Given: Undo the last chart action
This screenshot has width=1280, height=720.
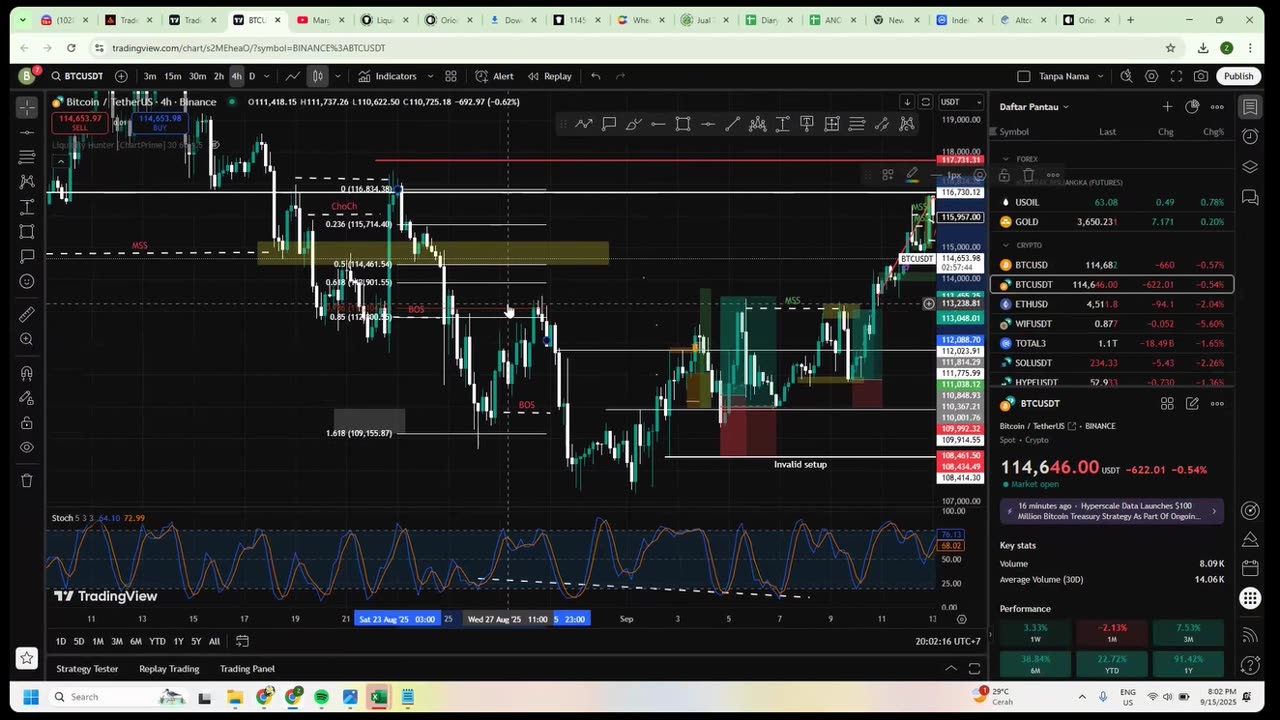Looking at the screenshot, I should tap(596, 76).
